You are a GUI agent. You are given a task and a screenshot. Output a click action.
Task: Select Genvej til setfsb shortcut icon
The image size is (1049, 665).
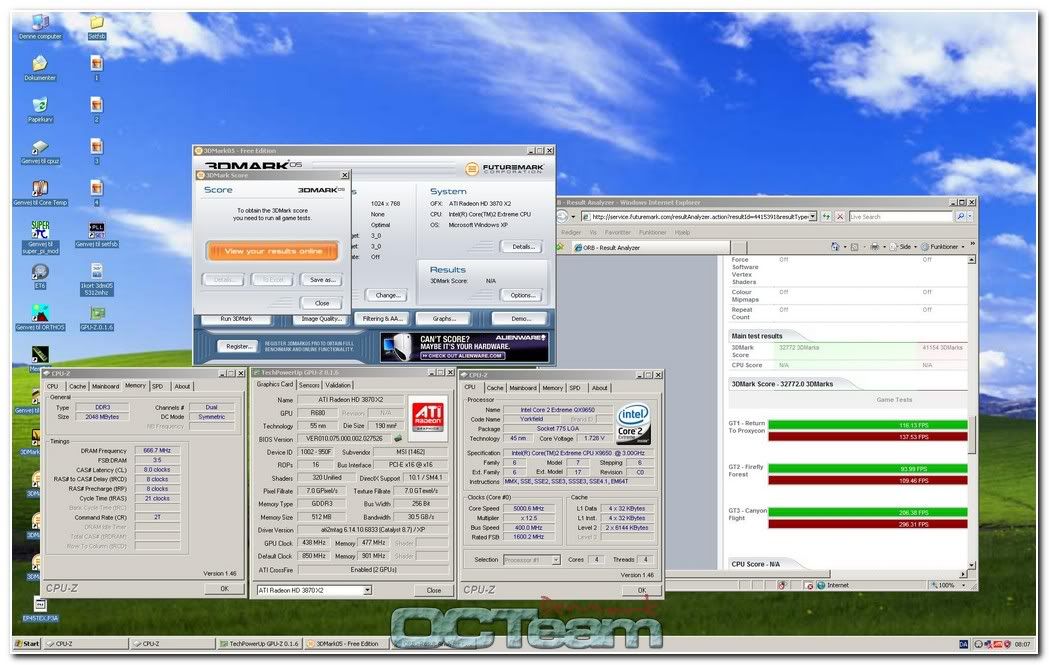pyautogui.click(x=96, y=235)
